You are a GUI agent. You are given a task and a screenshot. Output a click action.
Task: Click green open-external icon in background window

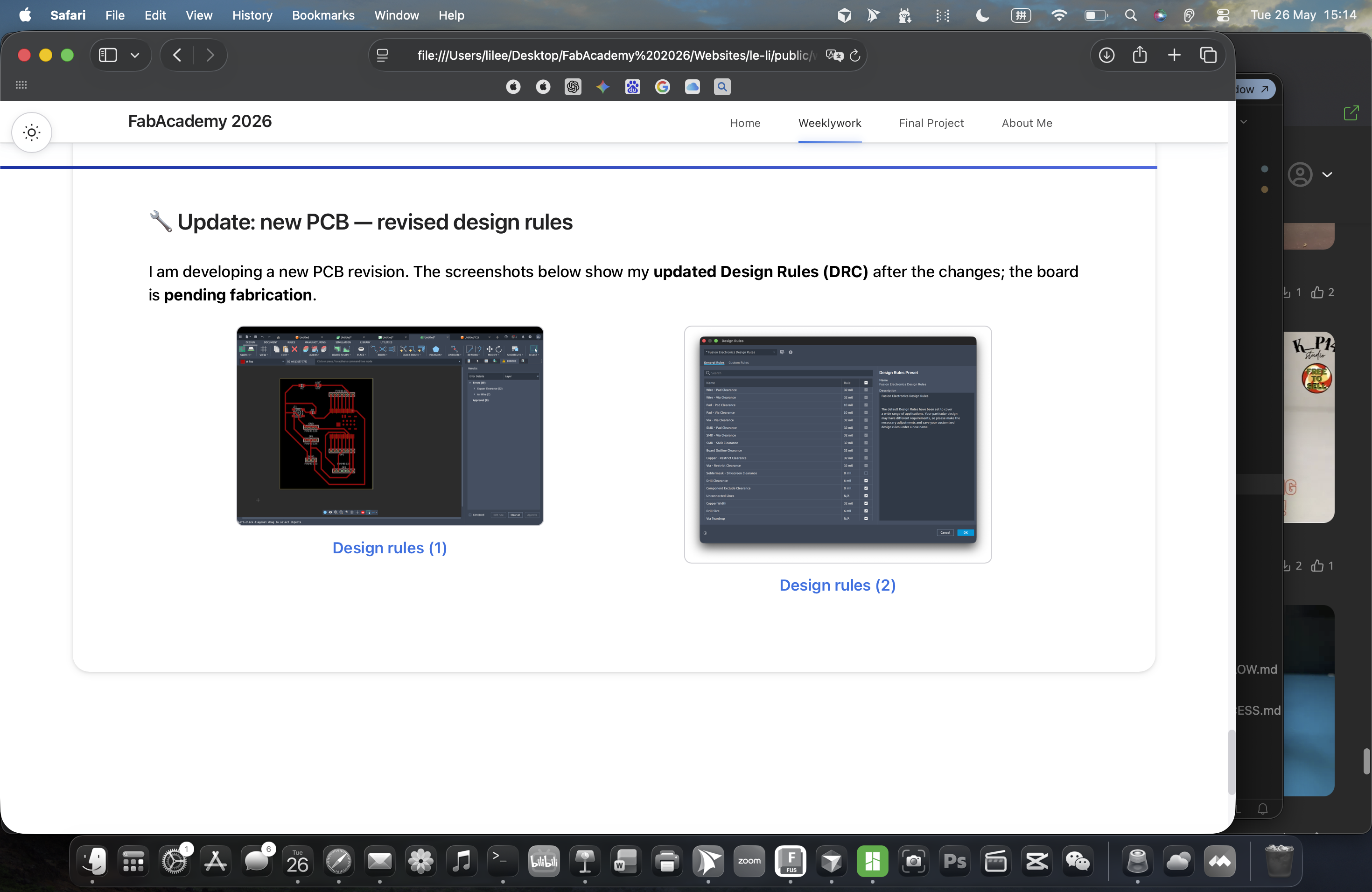click(x=1351, y=113)
